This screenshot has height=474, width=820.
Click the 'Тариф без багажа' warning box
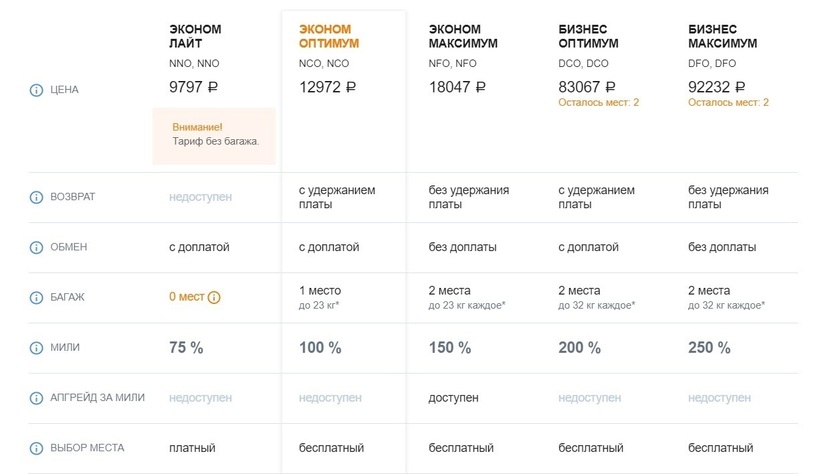pos(214,135)
